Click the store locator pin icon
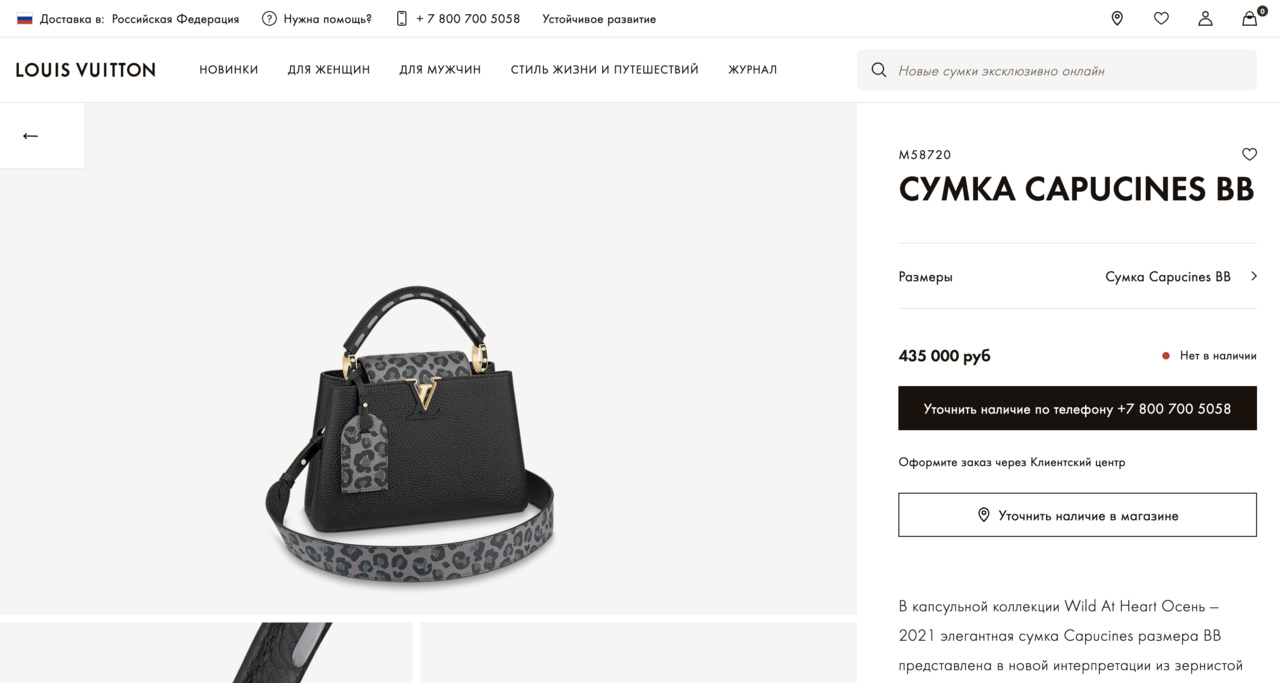The image size is (1280, 683). [x=1117, y=18]
